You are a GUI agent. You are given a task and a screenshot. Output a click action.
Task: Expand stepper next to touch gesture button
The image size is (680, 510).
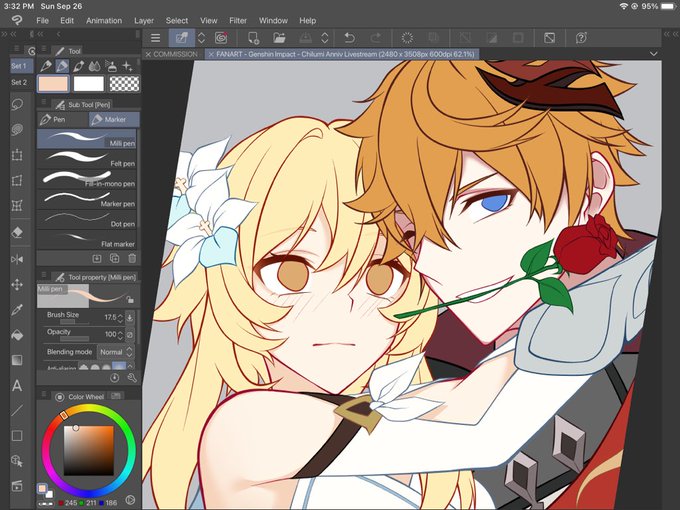click(x=201, y=38)
